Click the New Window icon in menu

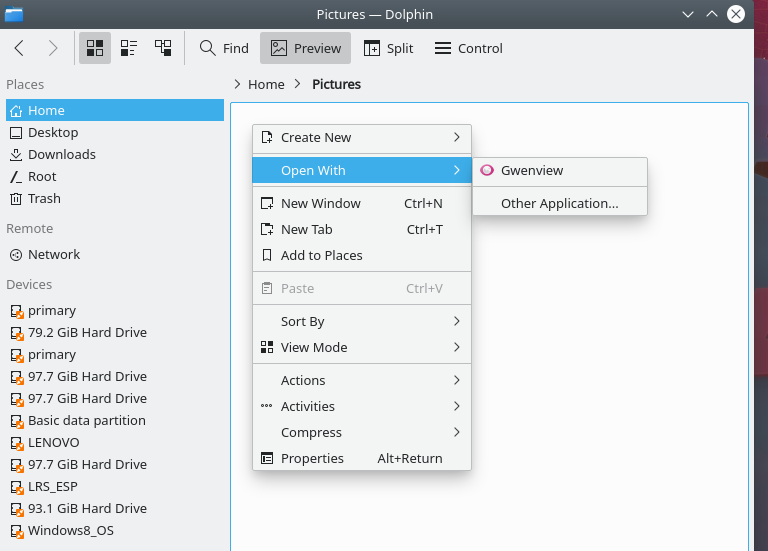click(x=267, y=203)
